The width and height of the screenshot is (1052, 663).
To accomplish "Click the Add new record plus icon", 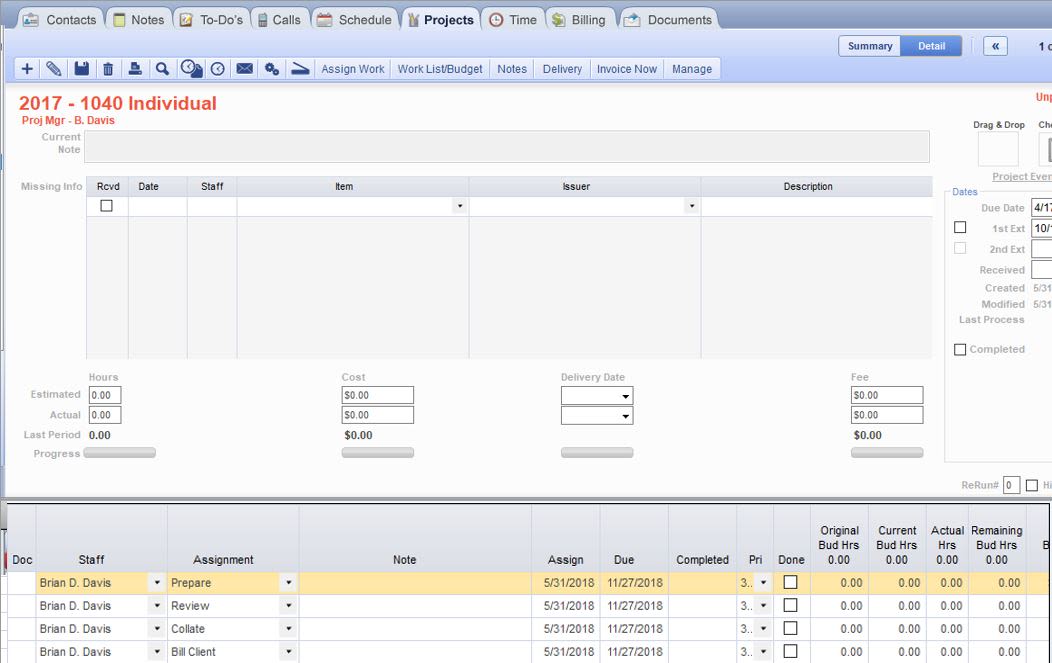I will 27,68.
